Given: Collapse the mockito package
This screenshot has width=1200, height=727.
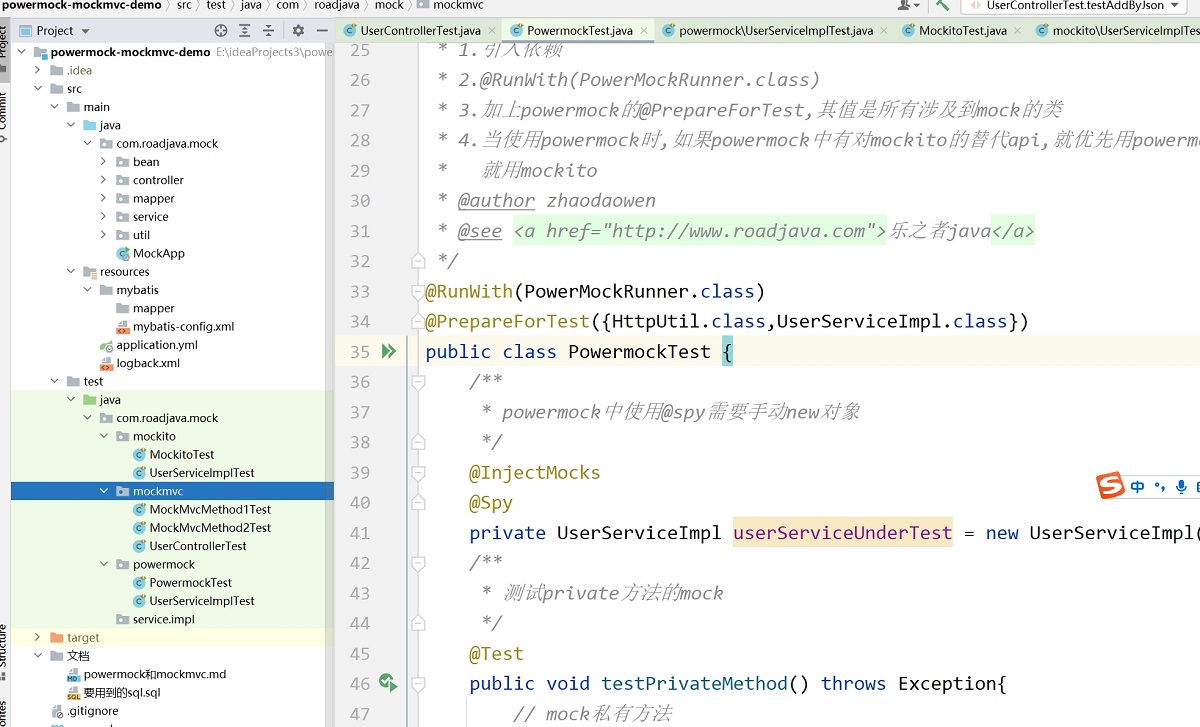Looking at the screenshot, I should 105,436.
